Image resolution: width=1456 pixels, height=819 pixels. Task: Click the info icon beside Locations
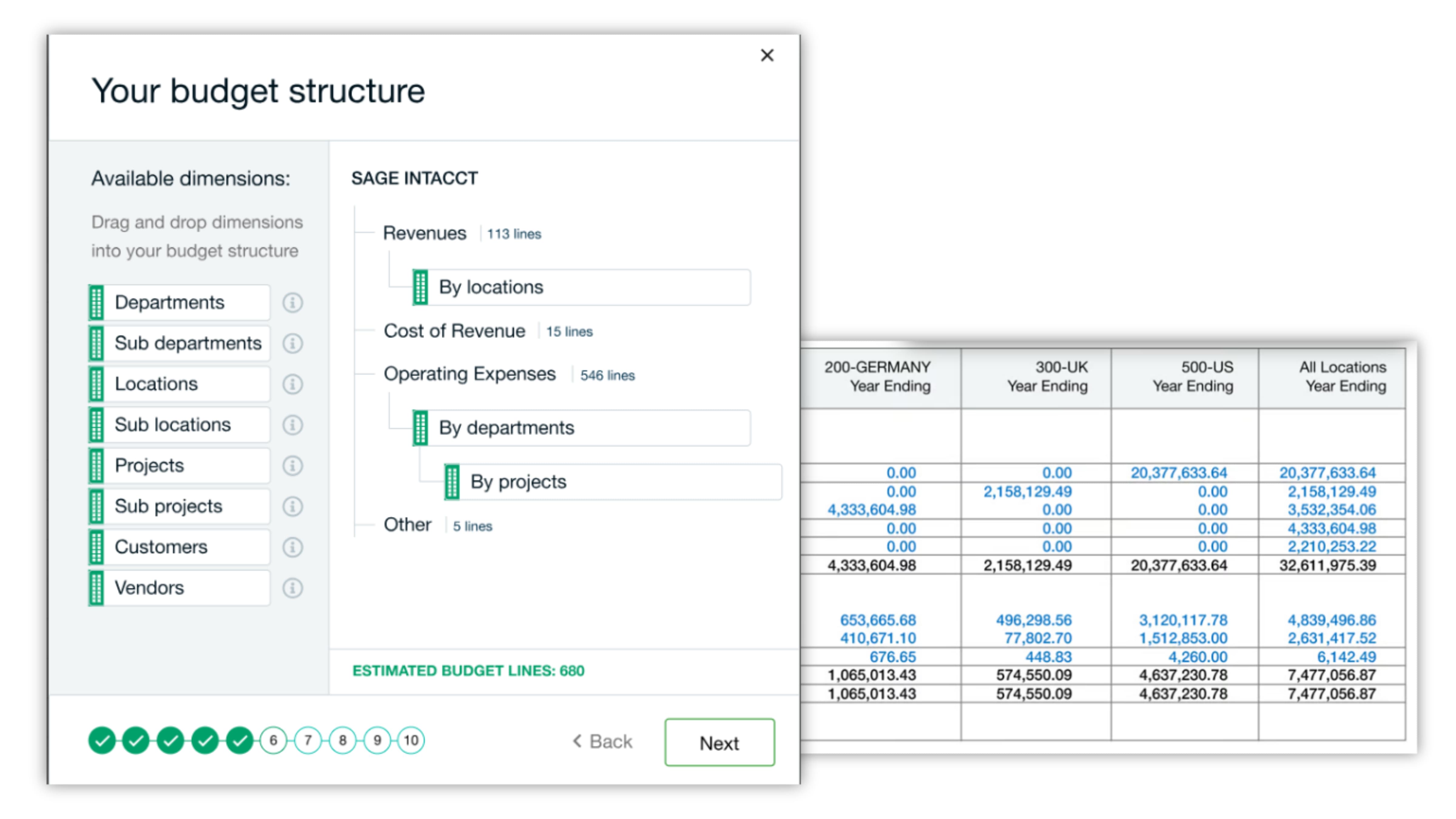coord(292,384)
